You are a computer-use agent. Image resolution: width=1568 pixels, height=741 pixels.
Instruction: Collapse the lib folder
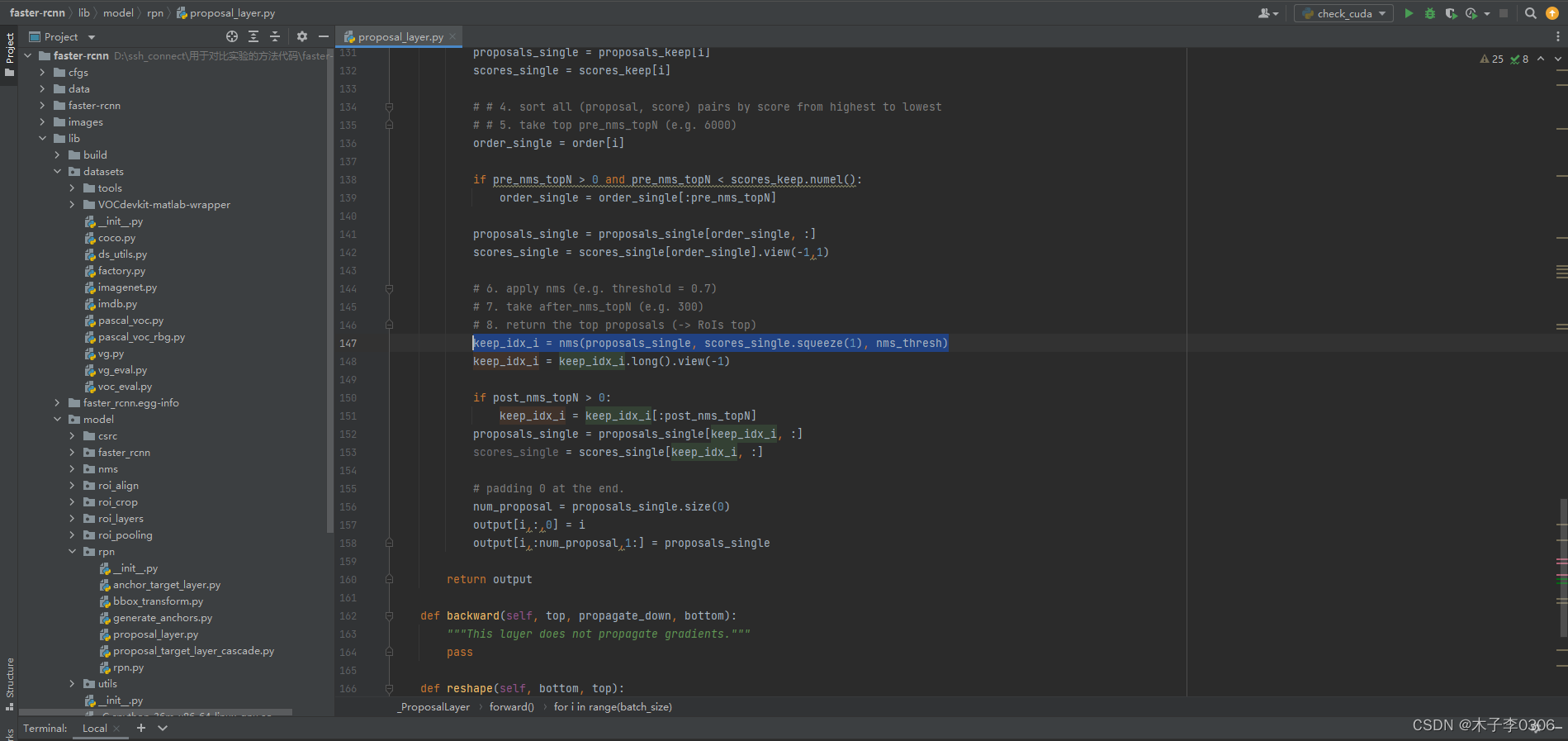tap(43, 139)
